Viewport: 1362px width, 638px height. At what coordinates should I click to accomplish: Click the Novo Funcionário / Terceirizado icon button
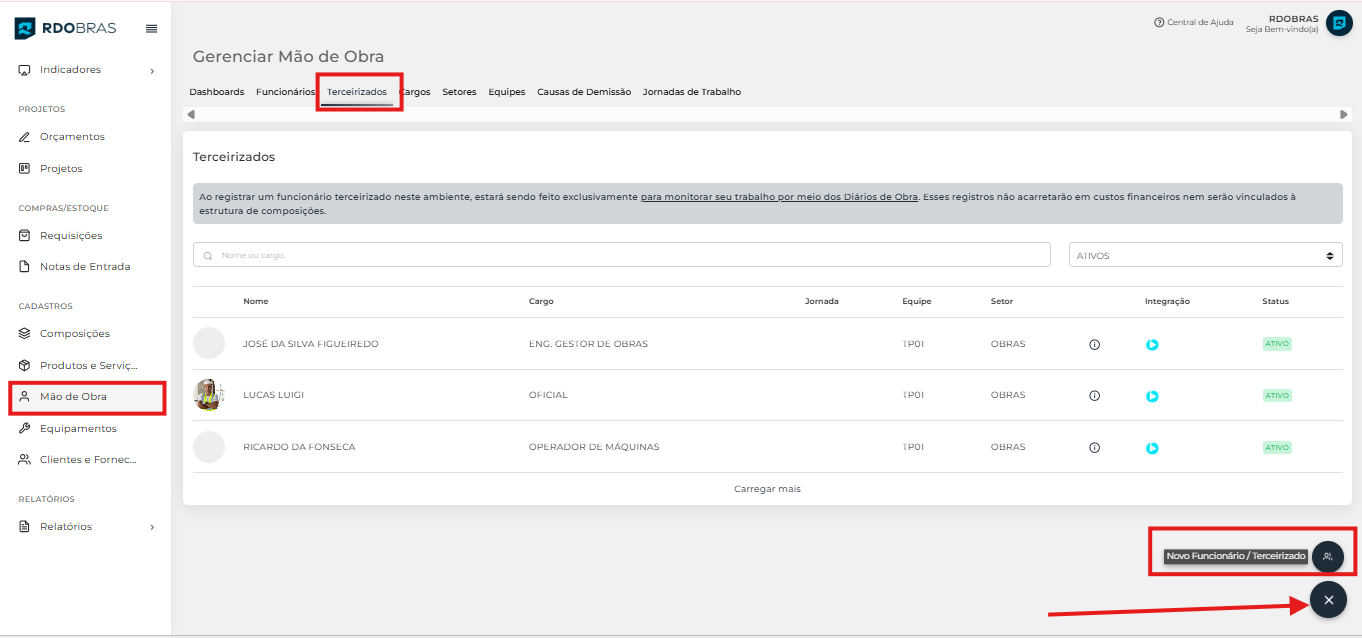pos(1327,556)
